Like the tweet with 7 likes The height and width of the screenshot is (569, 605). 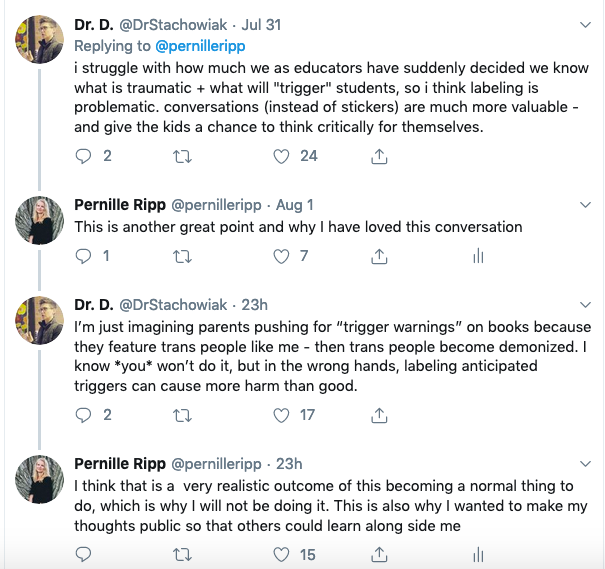[282, 256]
